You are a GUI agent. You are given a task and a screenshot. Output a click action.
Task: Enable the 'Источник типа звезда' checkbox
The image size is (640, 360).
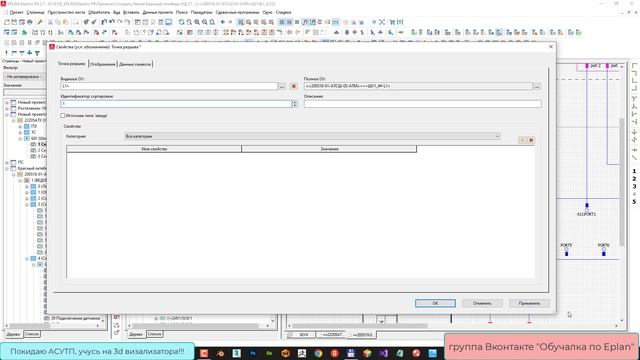click(x=62, y=116)
